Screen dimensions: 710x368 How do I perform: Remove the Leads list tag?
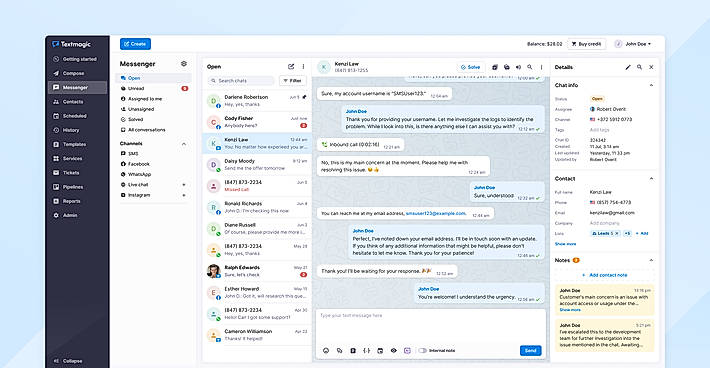[617, 234]
